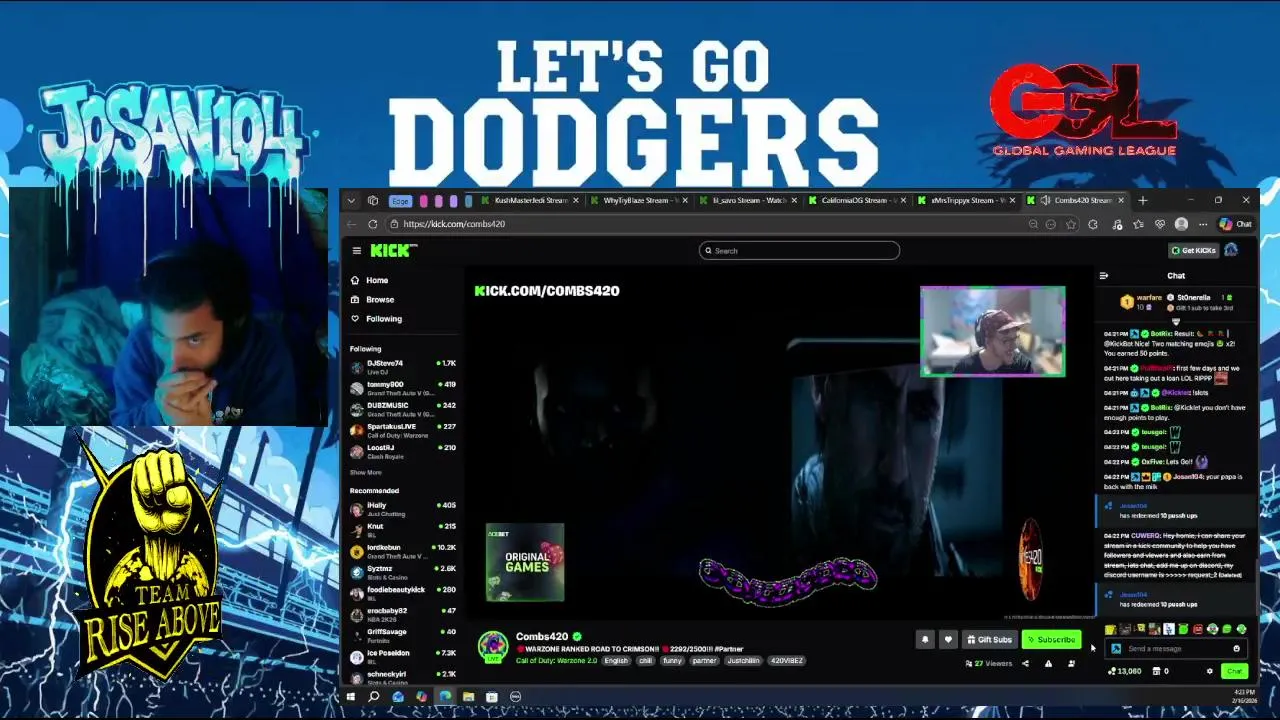Expand Show More under Following list
The image size is (1280, 720).
(x=365, y=472)
